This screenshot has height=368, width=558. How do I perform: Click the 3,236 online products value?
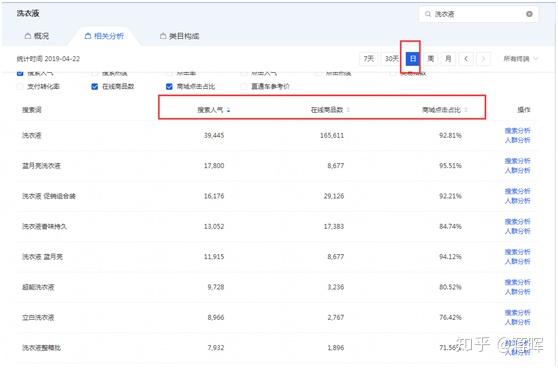[x=336, y=287]
